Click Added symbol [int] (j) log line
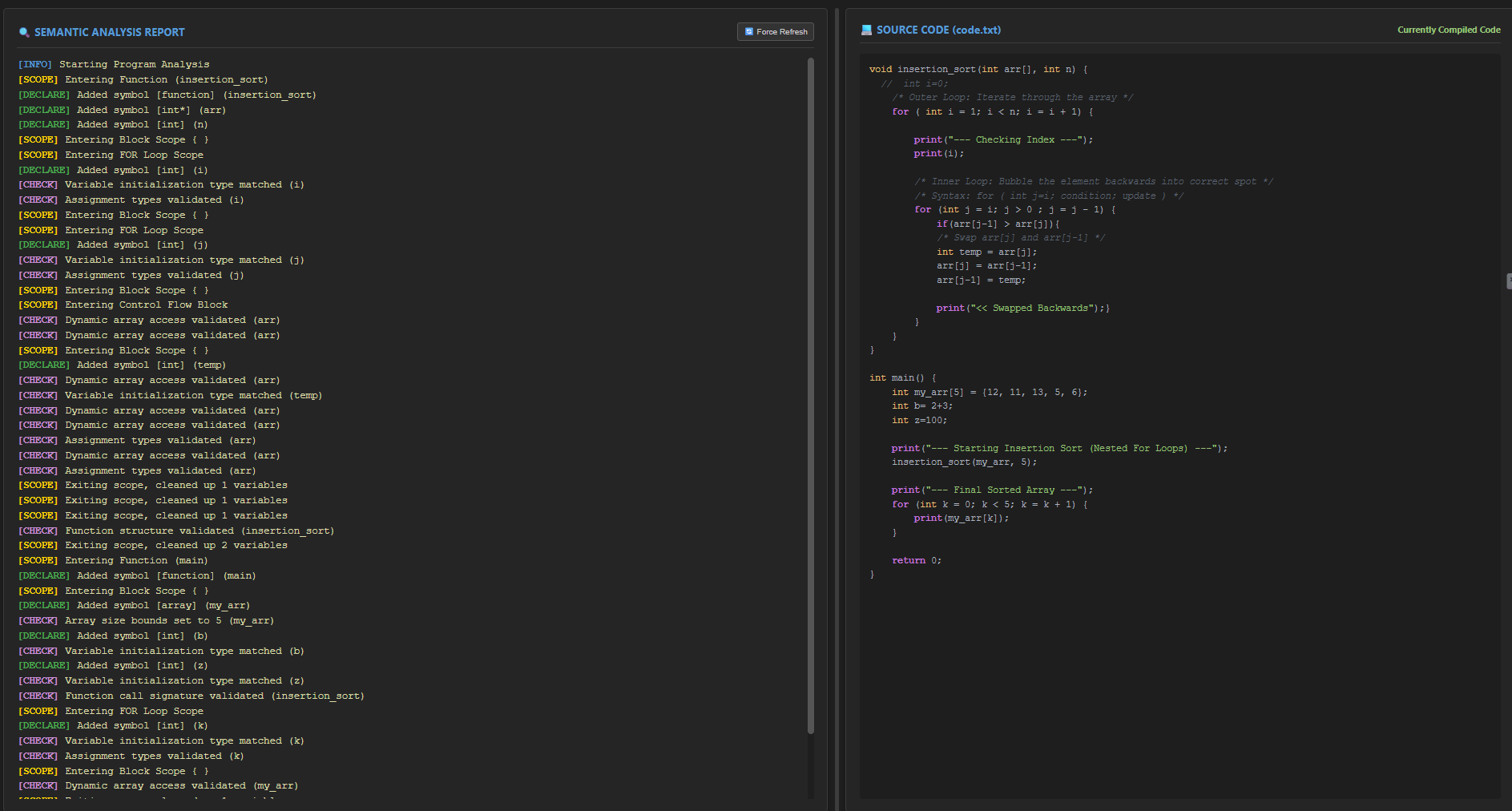The height and width of the screenshot is (811, 1512). [113, 244]
